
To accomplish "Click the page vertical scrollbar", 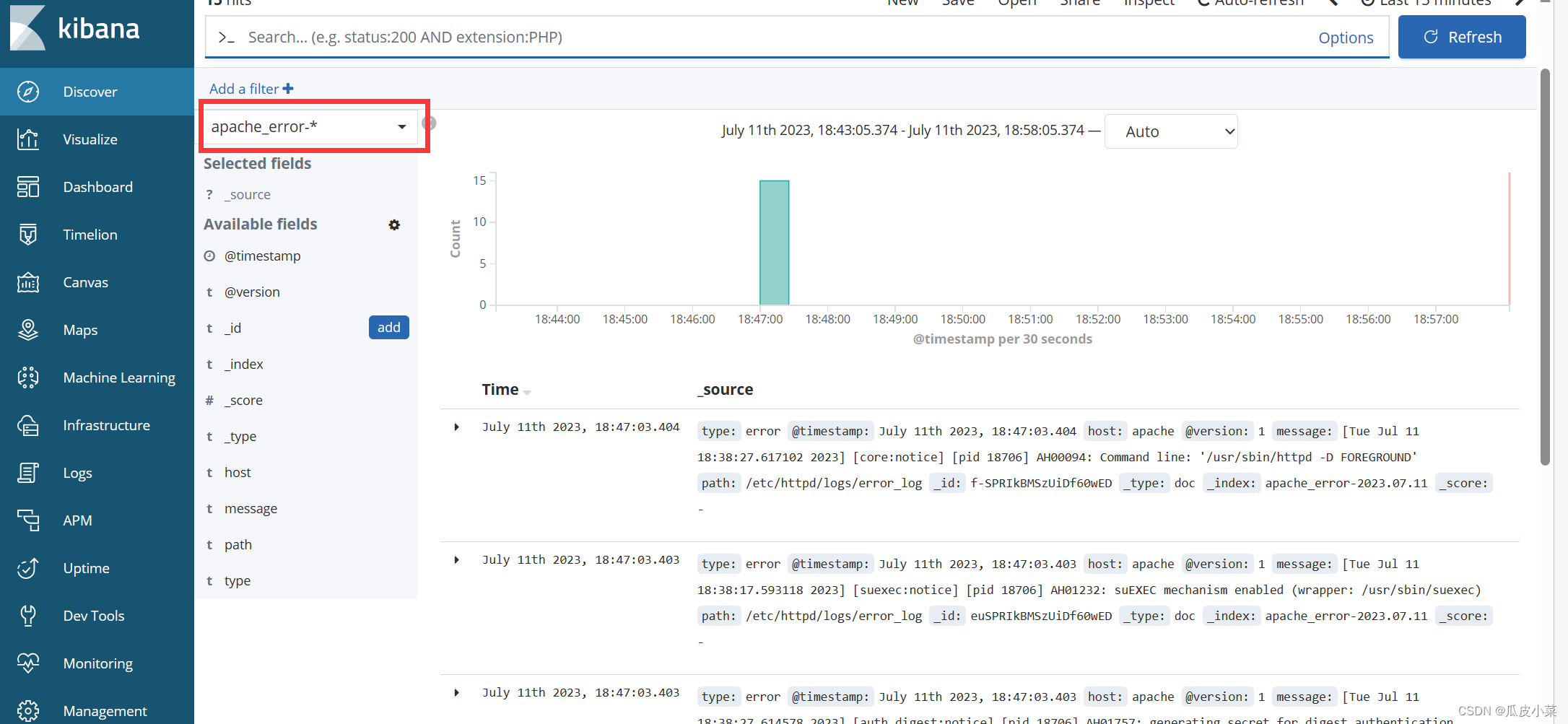I will click(x=1545, y=267).
